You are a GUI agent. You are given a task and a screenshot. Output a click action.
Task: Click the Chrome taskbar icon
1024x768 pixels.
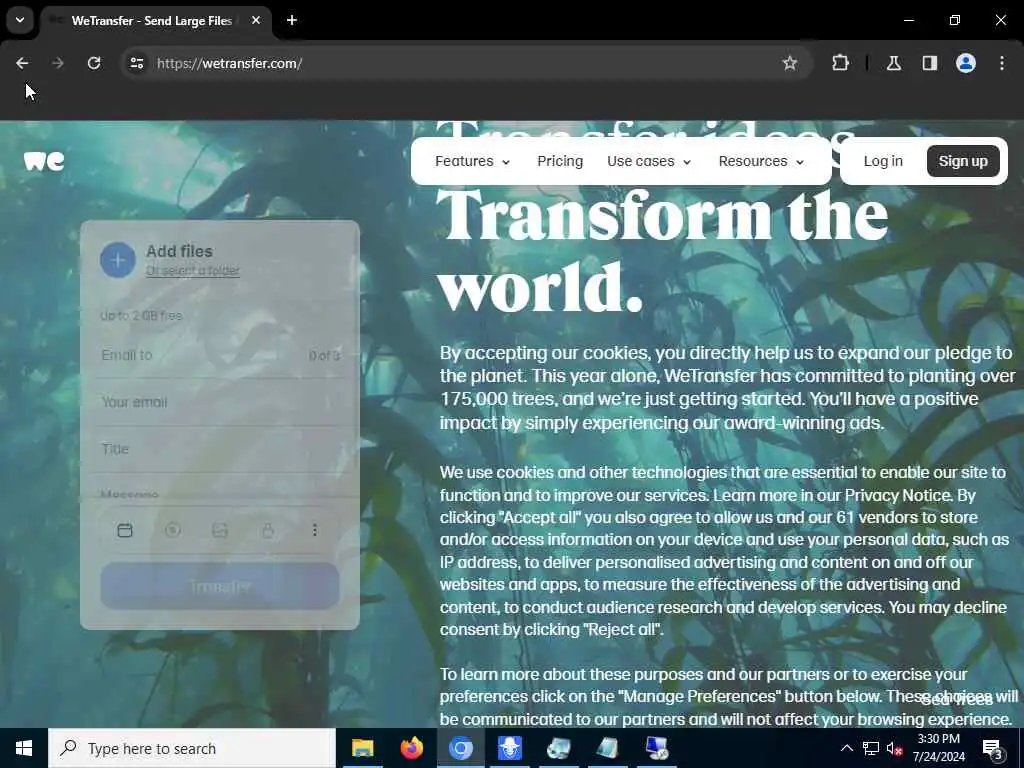(x=460, y=748)
